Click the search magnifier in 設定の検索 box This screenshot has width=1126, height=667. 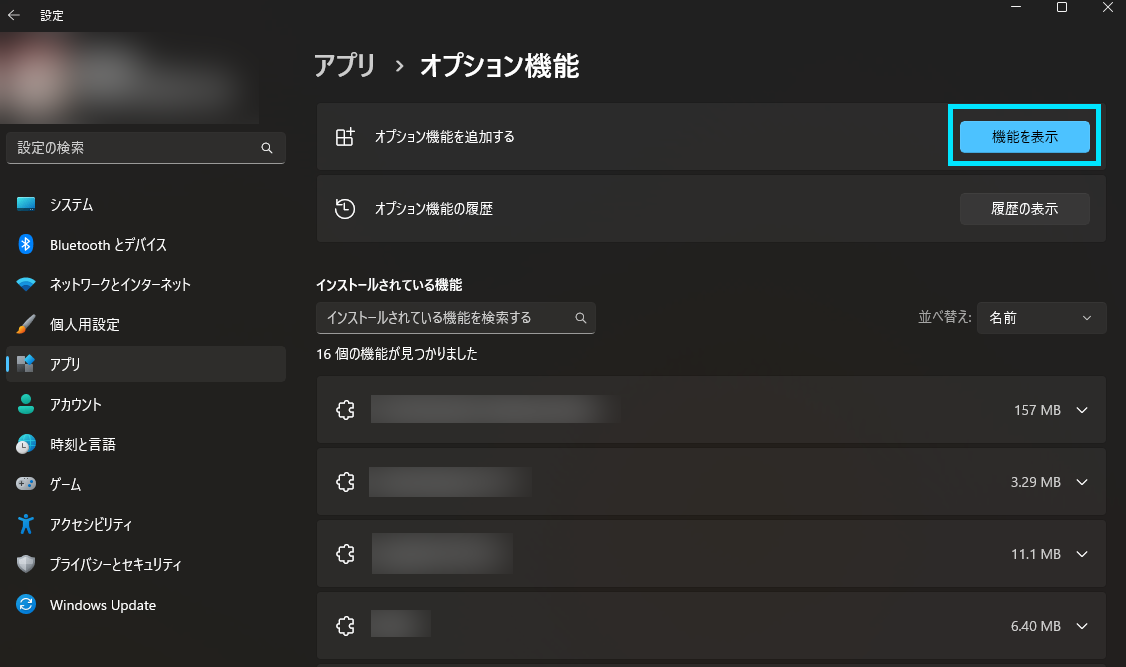pos(266,148)
